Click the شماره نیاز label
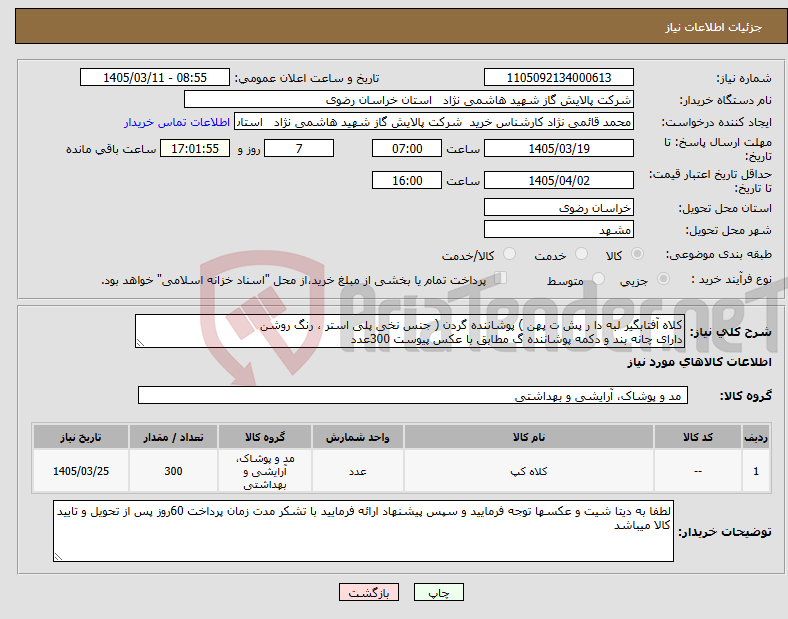This screenshot has width=788, height=619. click(743, 78)
